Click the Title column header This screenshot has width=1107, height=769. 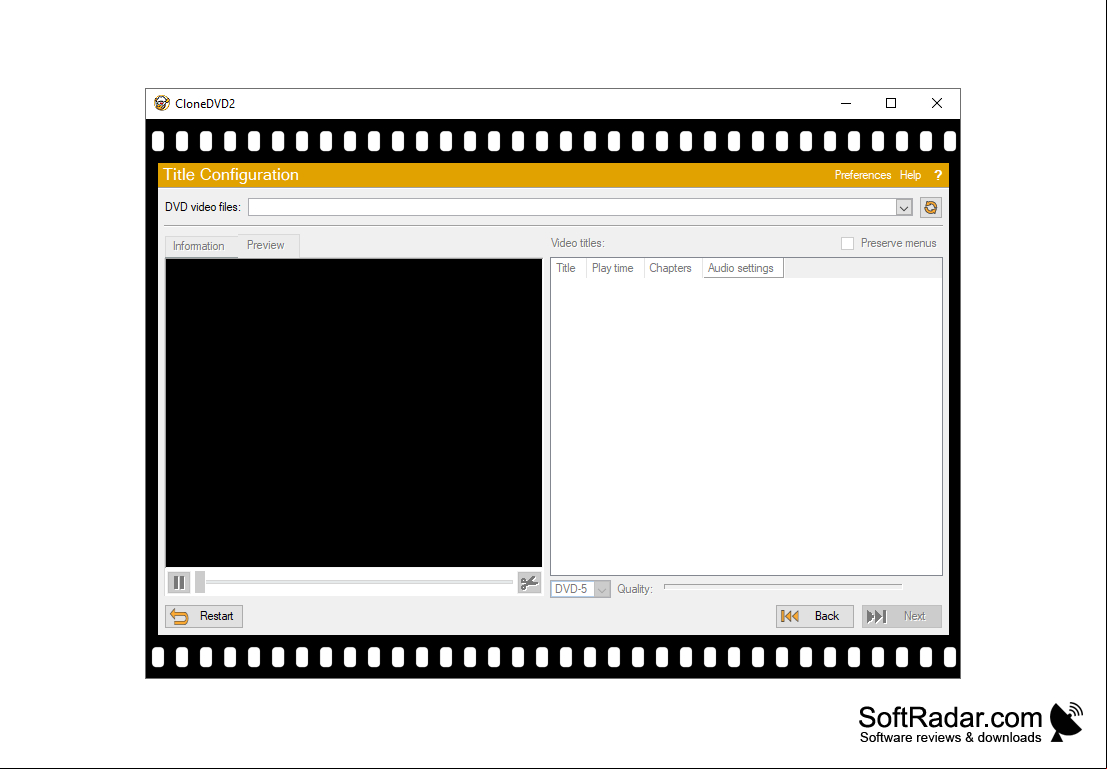(x=566, y=268)
